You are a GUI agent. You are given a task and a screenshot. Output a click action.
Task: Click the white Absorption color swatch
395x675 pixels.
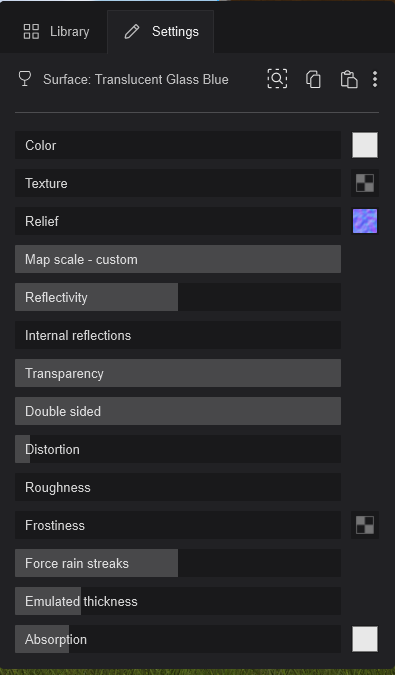coord(365,639)
